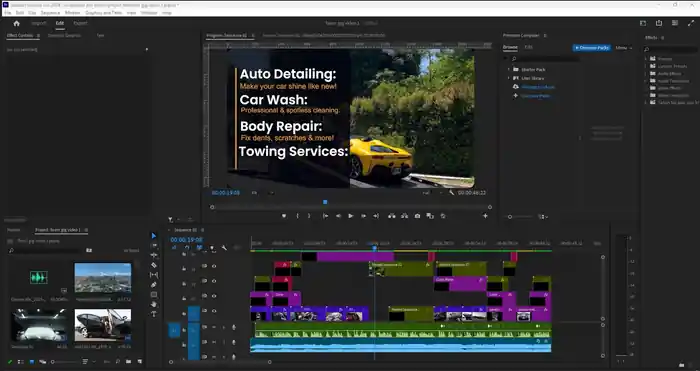Image resolution: width=700 pixels, height=371 pixels.
Task: Open the Menu dropdown in Premiere Composer
Action: [x=624, y=48]
